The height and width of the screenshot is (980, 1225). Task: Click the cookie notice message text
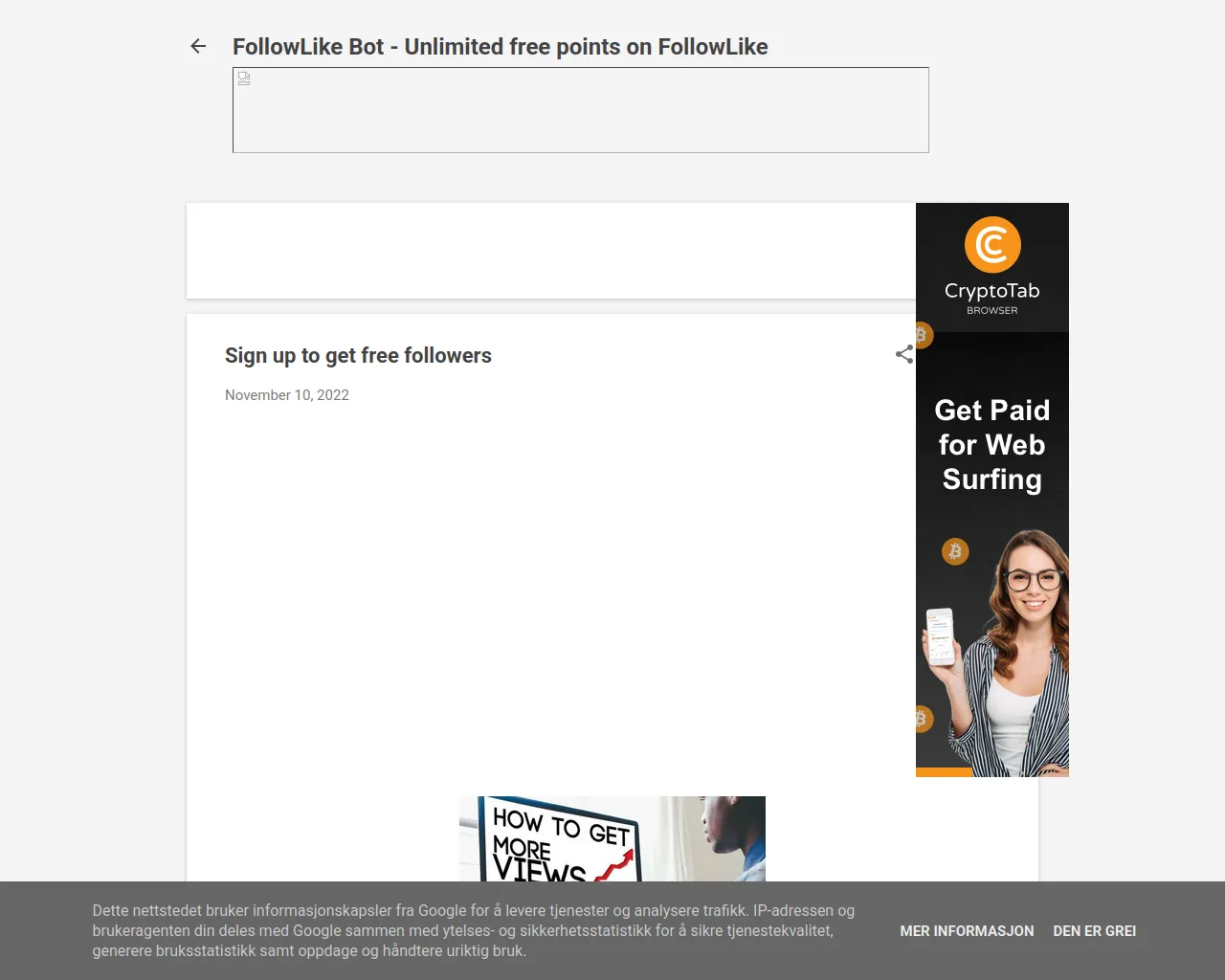coord(474,931)
